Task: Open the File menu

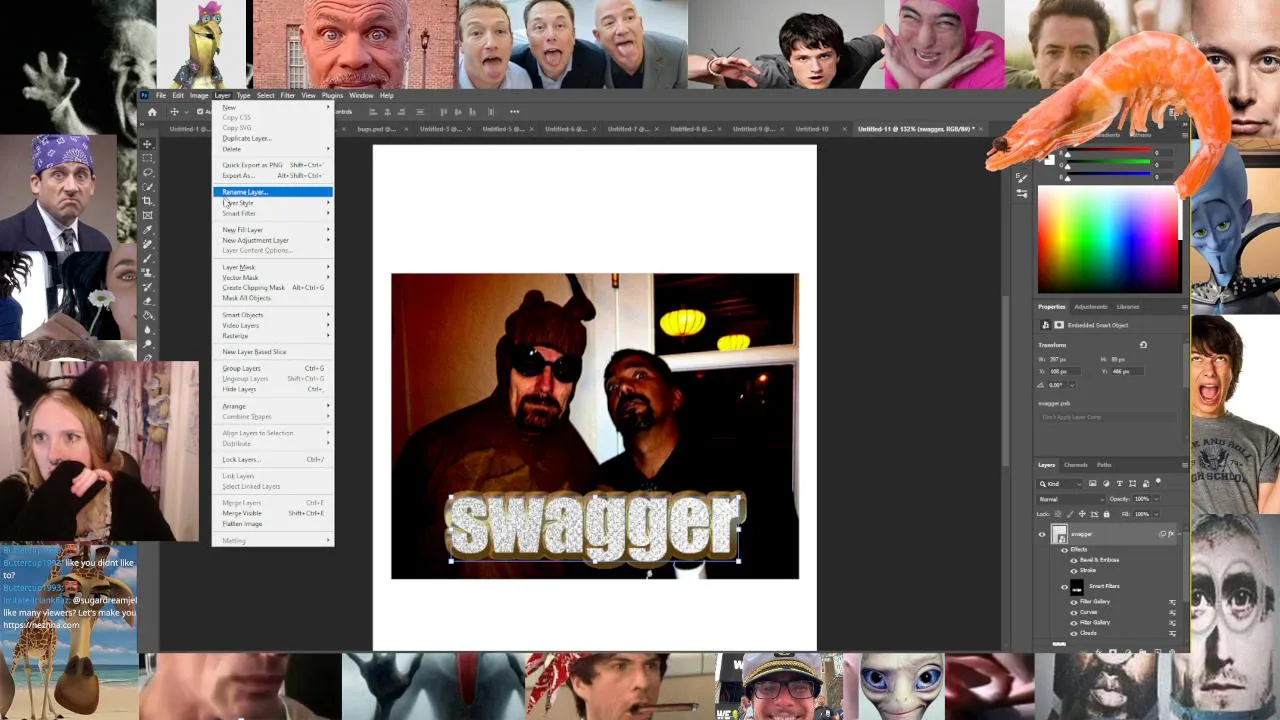Action: point(161,96)
